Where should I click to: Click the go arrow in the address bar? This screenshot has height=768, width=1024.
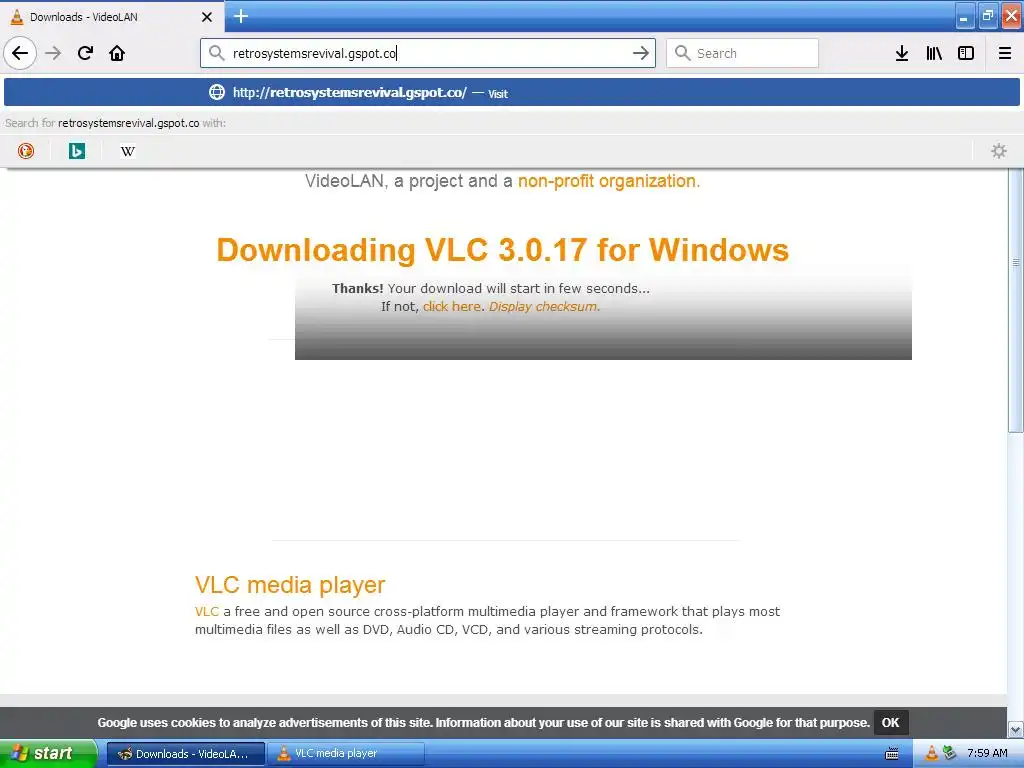641,53
